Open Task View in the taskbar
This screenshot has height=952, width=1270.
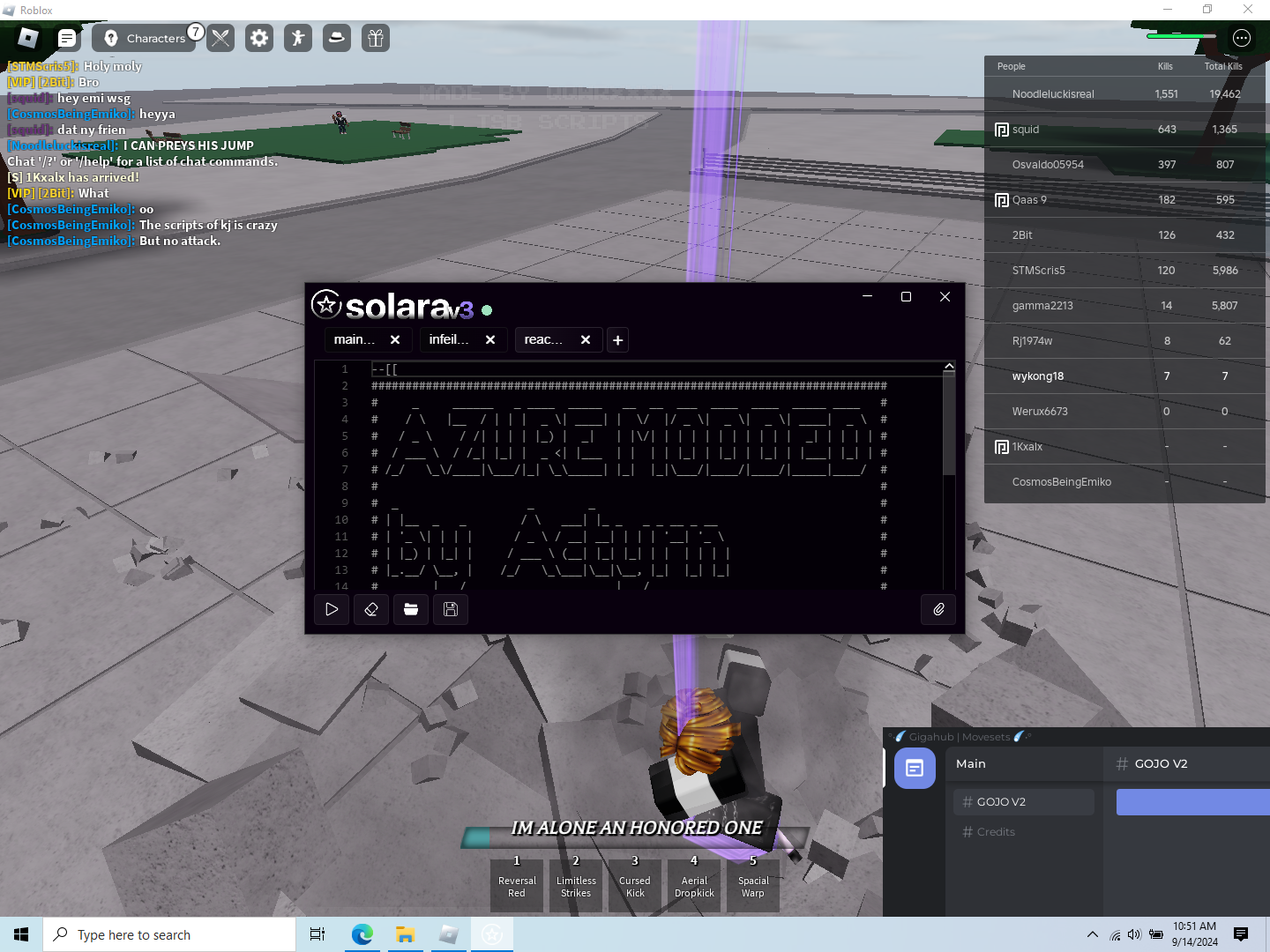point(317,934)
